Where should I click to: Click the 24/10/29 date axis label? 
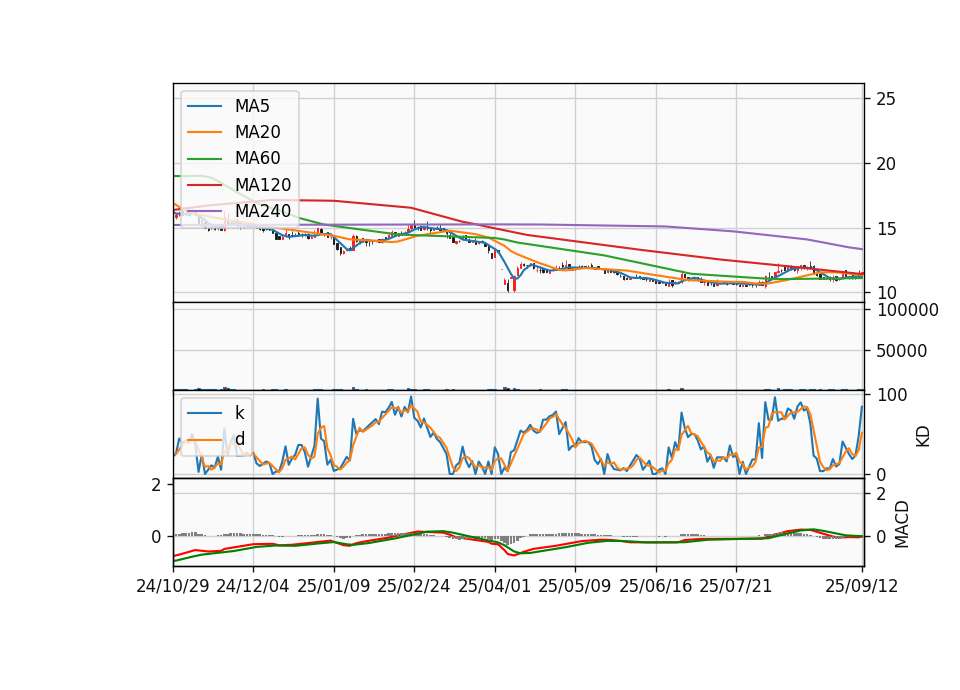coord(173,587)
